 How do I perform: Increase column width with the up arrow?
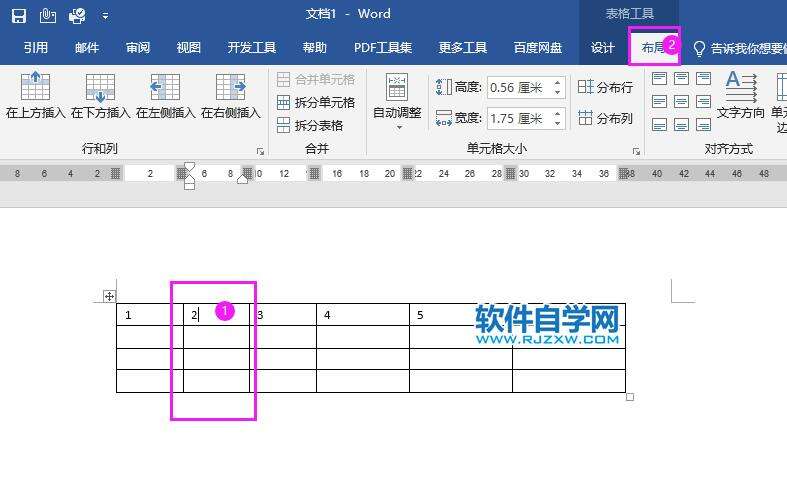point(558,114)
